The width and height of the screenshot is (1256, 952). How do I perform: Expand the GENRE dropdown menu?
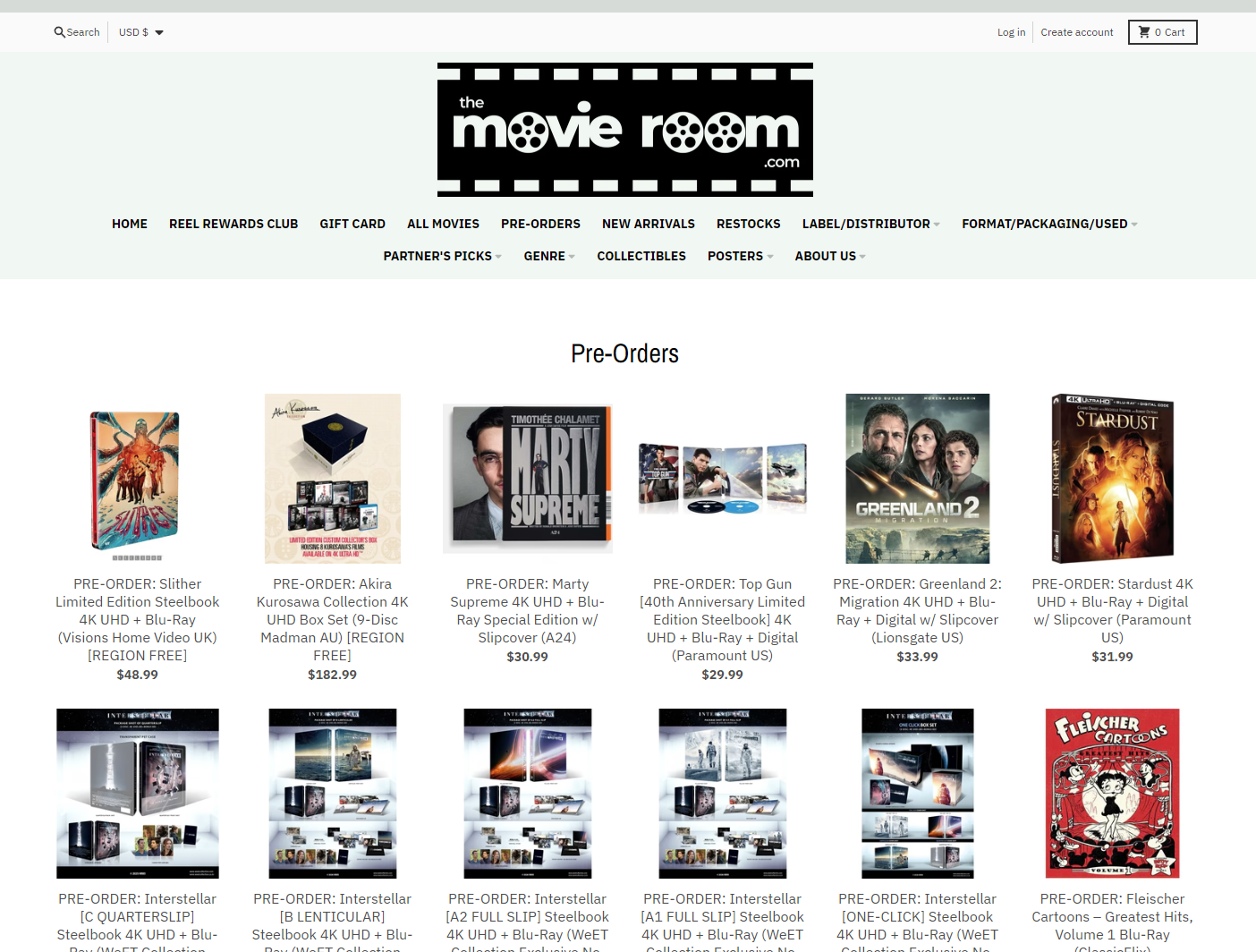tap(549, 256)
